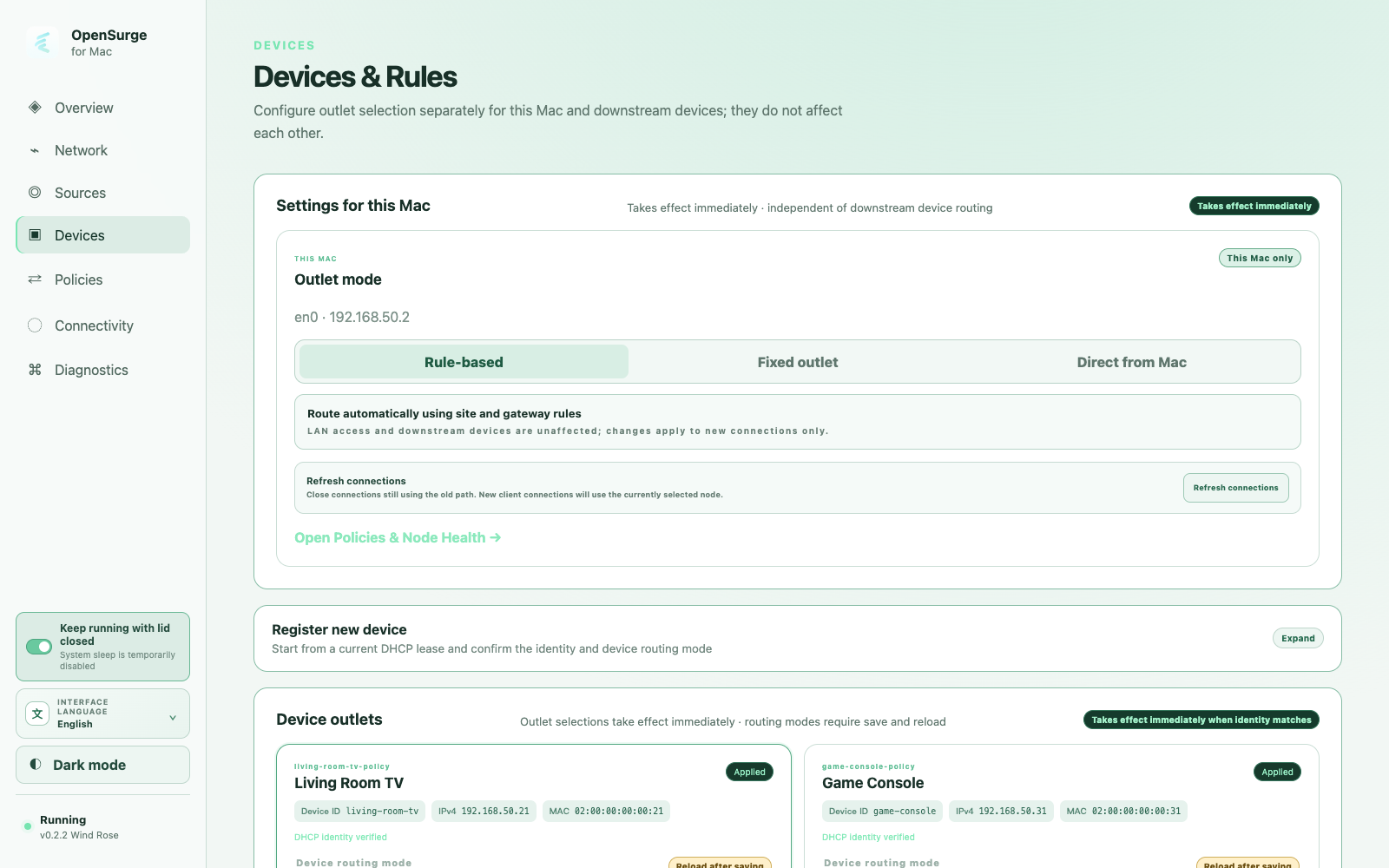This screenshot has width=1389, height=868.
Task: Click the Refresh connections button
Action: 1235,488
